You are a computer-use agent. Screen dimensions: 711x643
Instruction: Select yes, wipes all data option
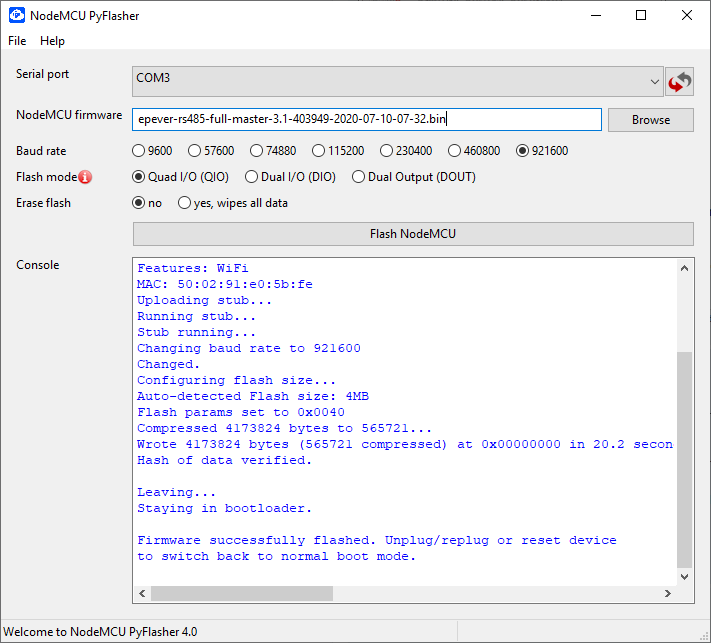coord(185,203)
